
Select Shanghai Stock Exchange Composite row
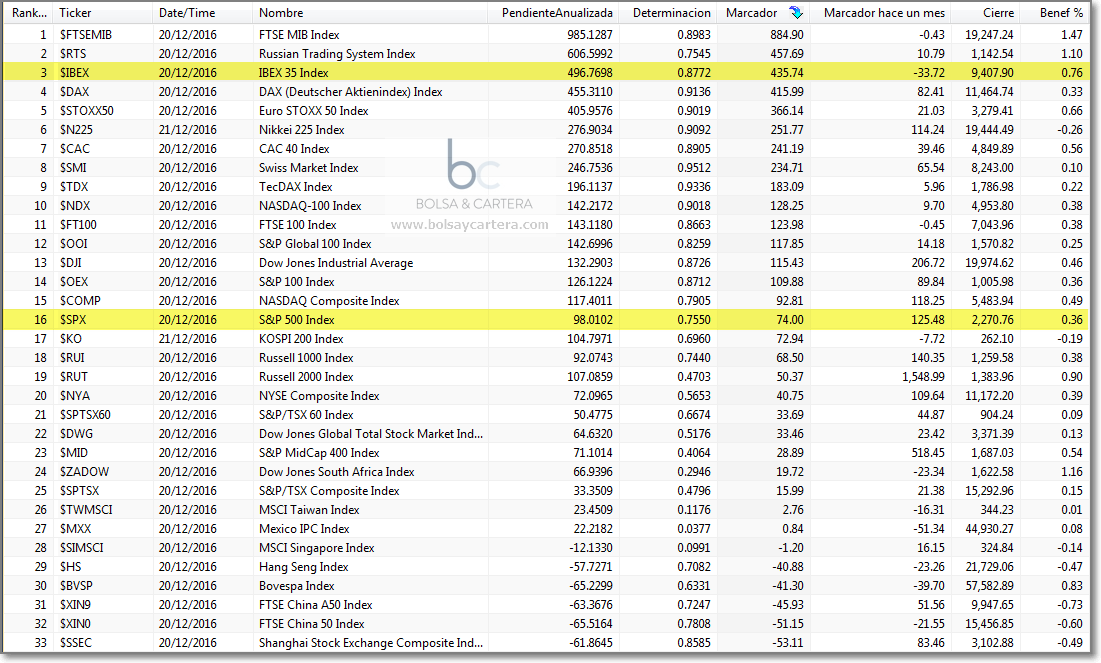[x=546, y=641]
